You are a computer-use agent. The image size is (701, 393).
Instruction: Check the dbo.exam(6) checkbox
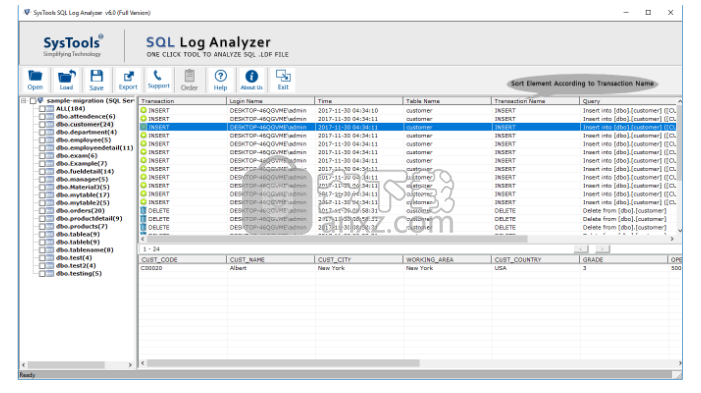pos(42,156)
